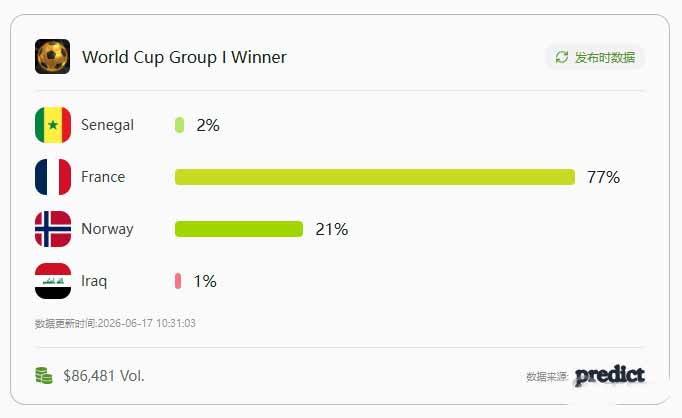Select the France 77% probability bar
This screenshot has height=418, width=682.
click(x=374, y=177)
